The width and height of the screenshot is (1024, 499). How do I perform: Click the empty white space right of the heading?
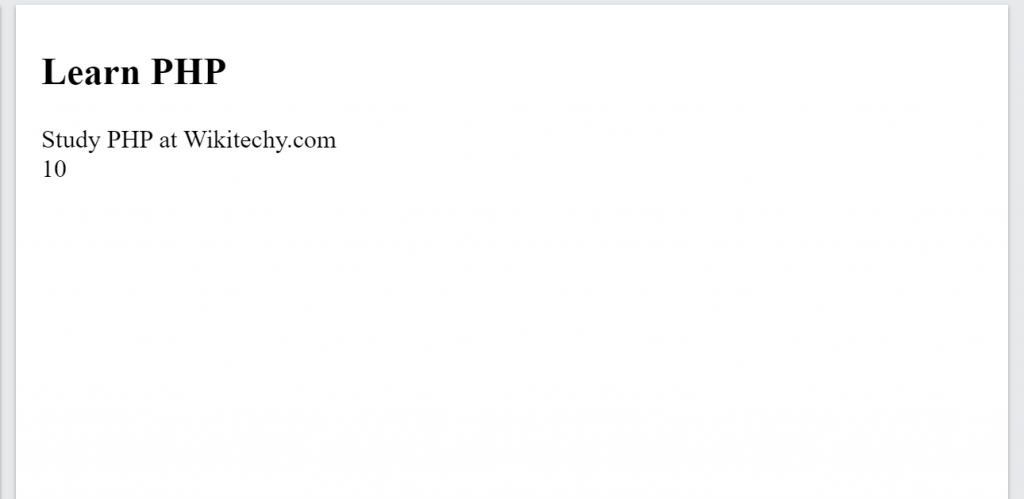[x=600, y=72]
